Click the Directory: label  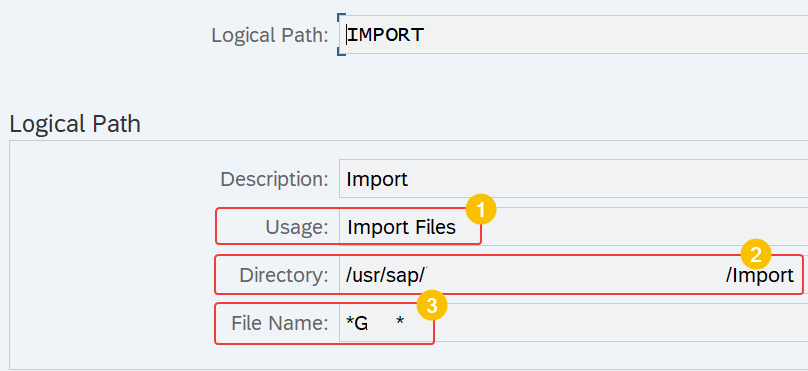(x=284, y=276)
